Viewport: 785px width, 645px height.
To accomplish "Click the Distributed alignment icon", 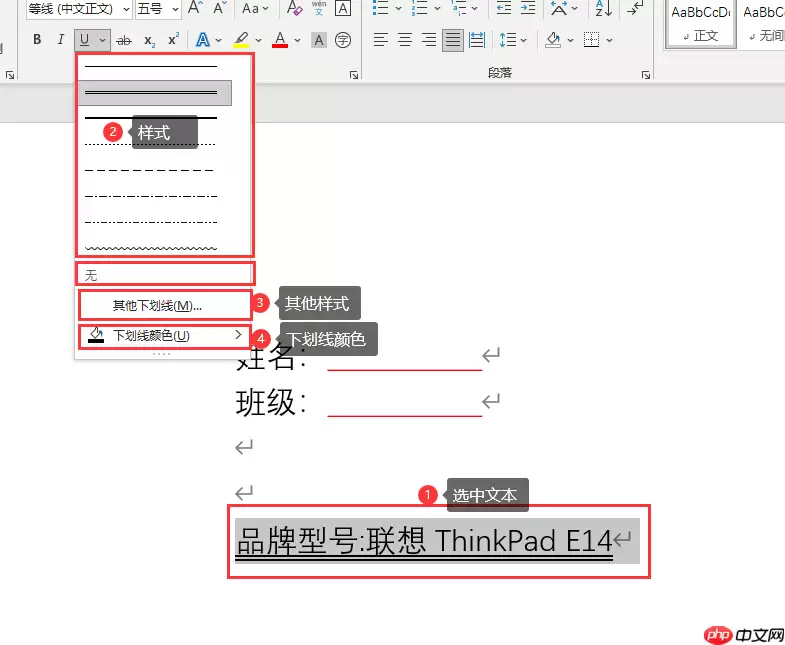I will click(477, 40).
